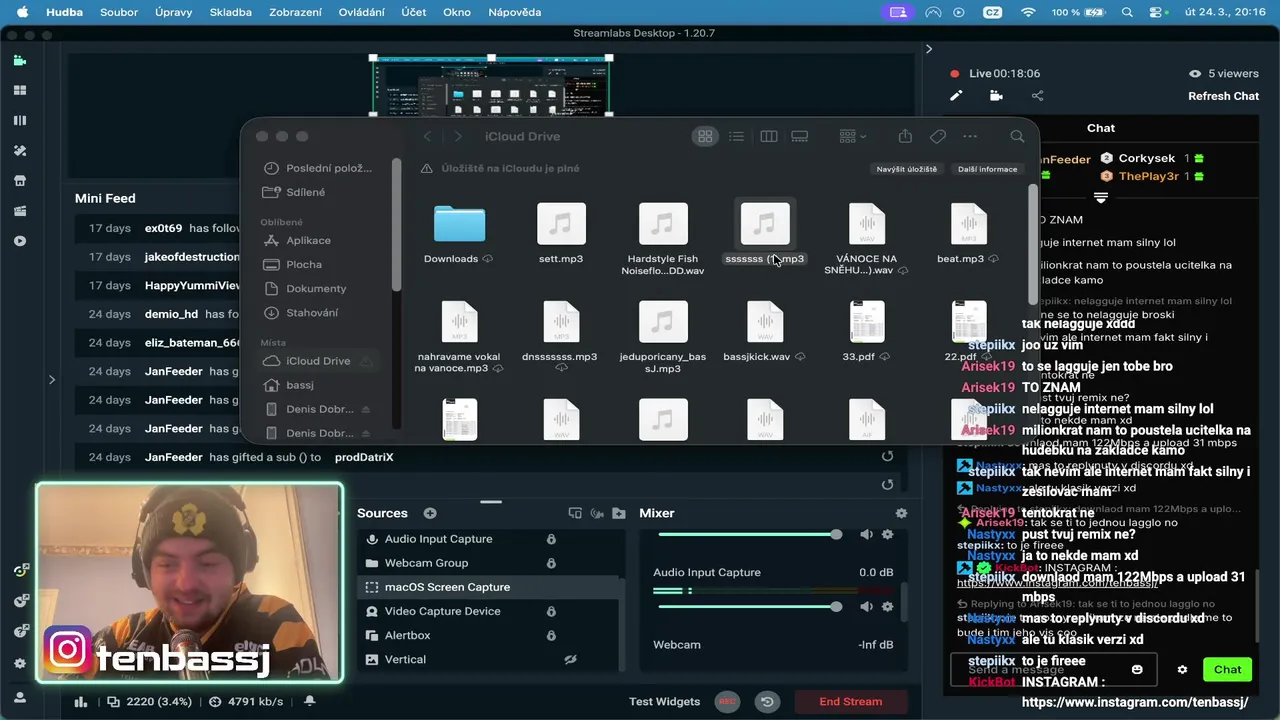The height and width of the screenshot is (720, 1280).
Task: Open the Editor tab in Streamlabs sidebar
Action: click(19, 60)
